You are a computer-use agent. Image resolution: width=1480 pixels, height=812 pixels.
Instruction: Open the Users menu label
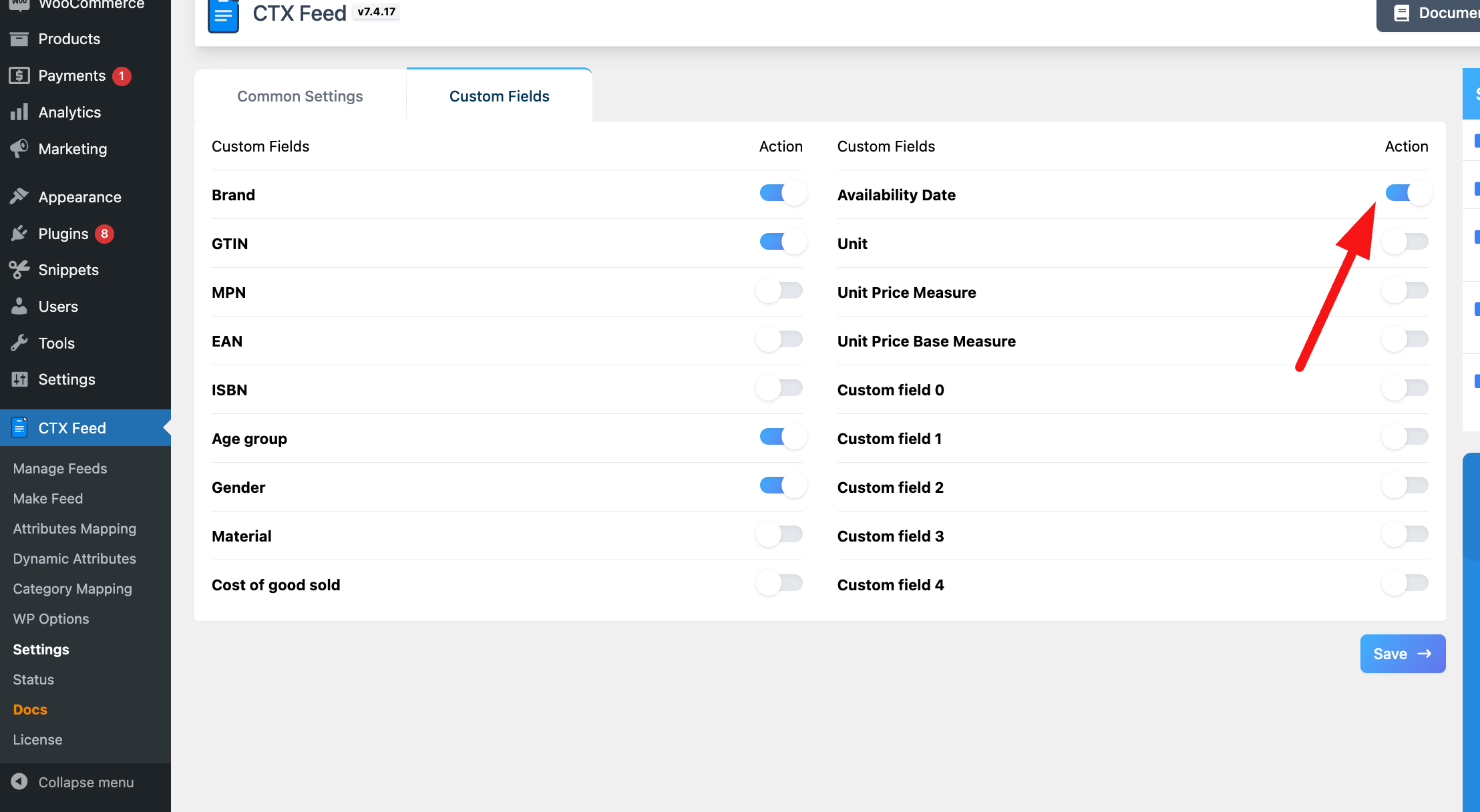tap(58, 307)
